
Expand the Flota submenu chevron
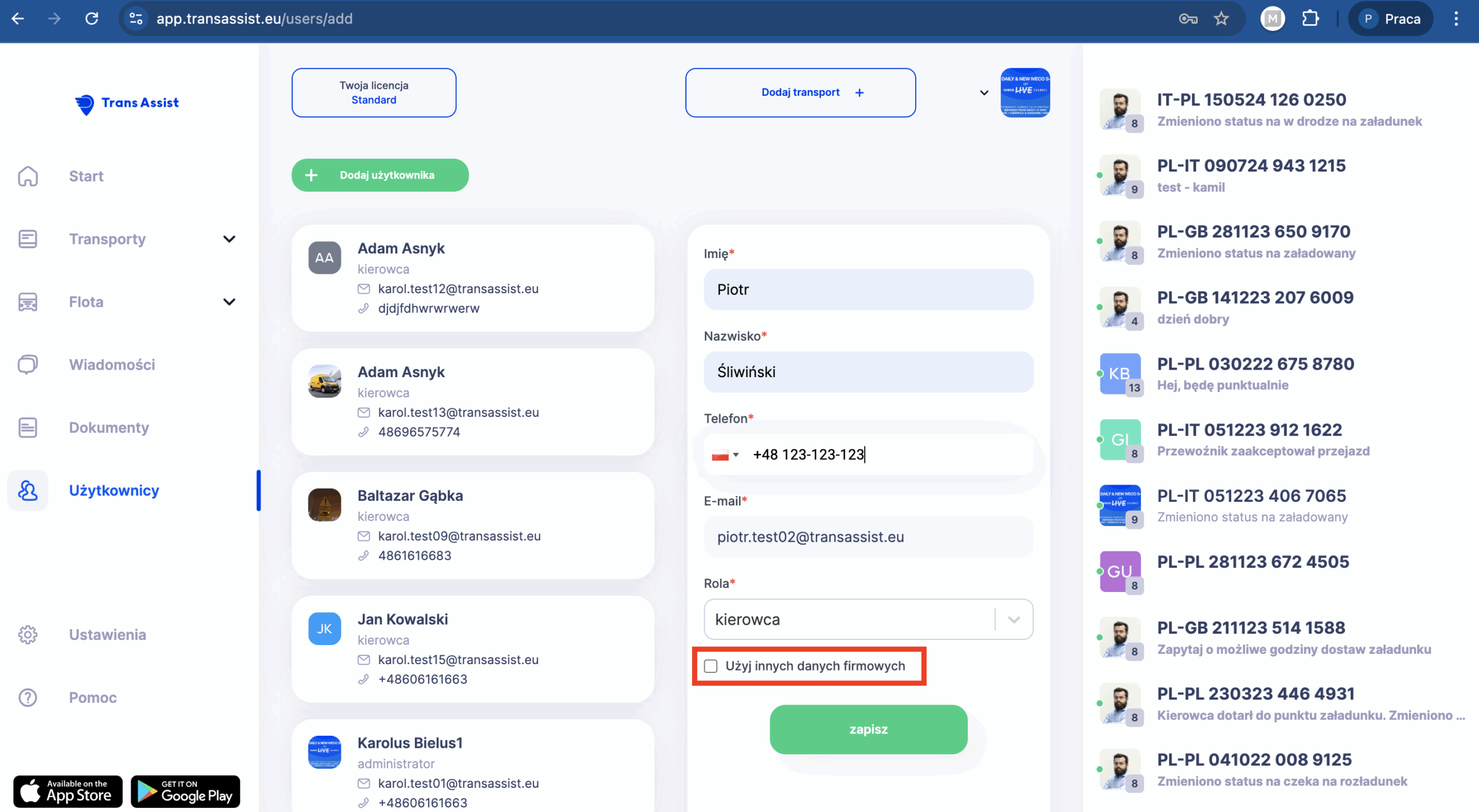pos(229,302)
